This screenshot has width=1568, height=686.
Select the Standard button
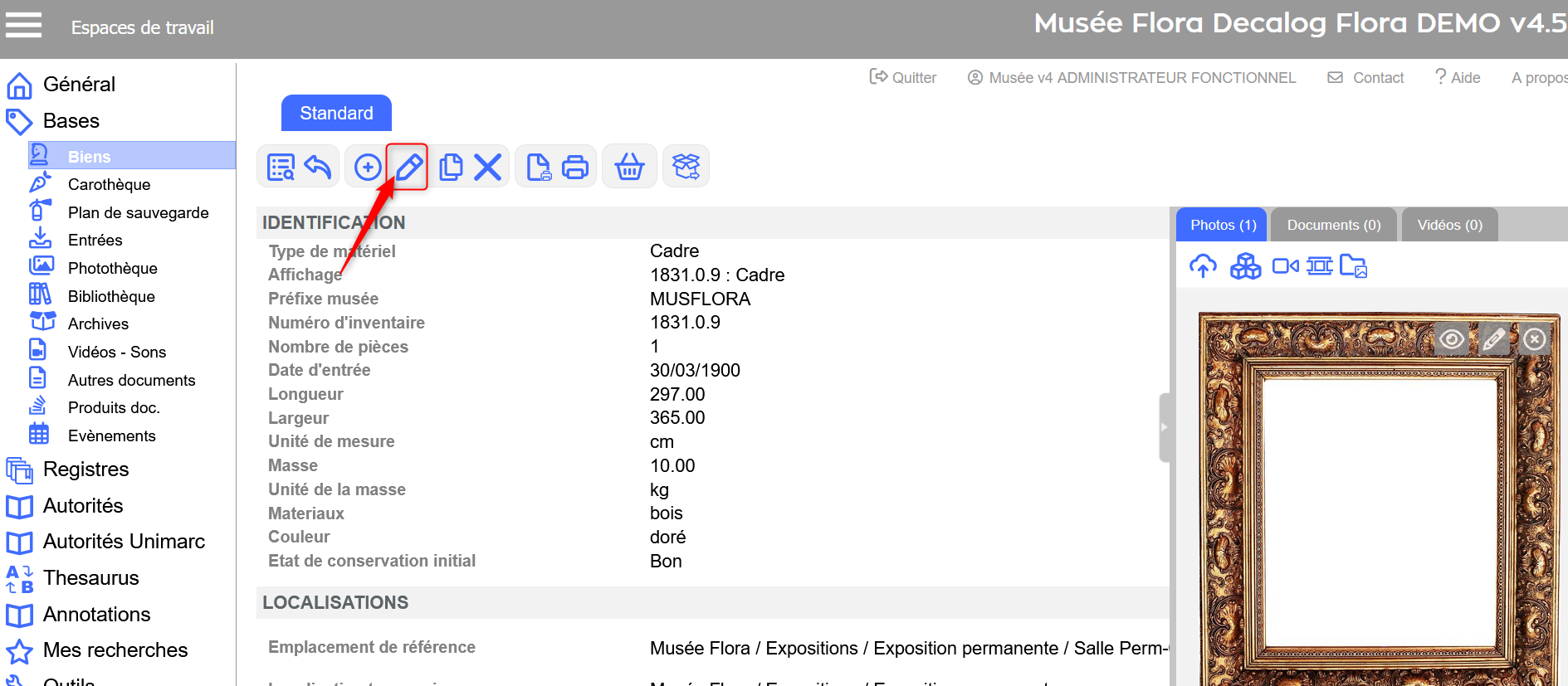pos(336,113)
